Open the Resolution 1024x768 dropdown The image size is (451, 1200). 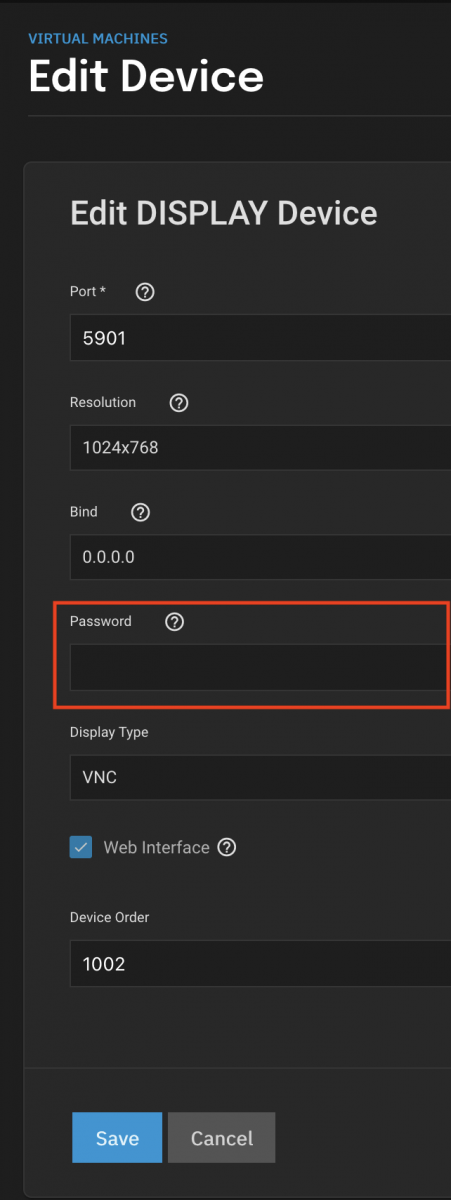point(260,447)
